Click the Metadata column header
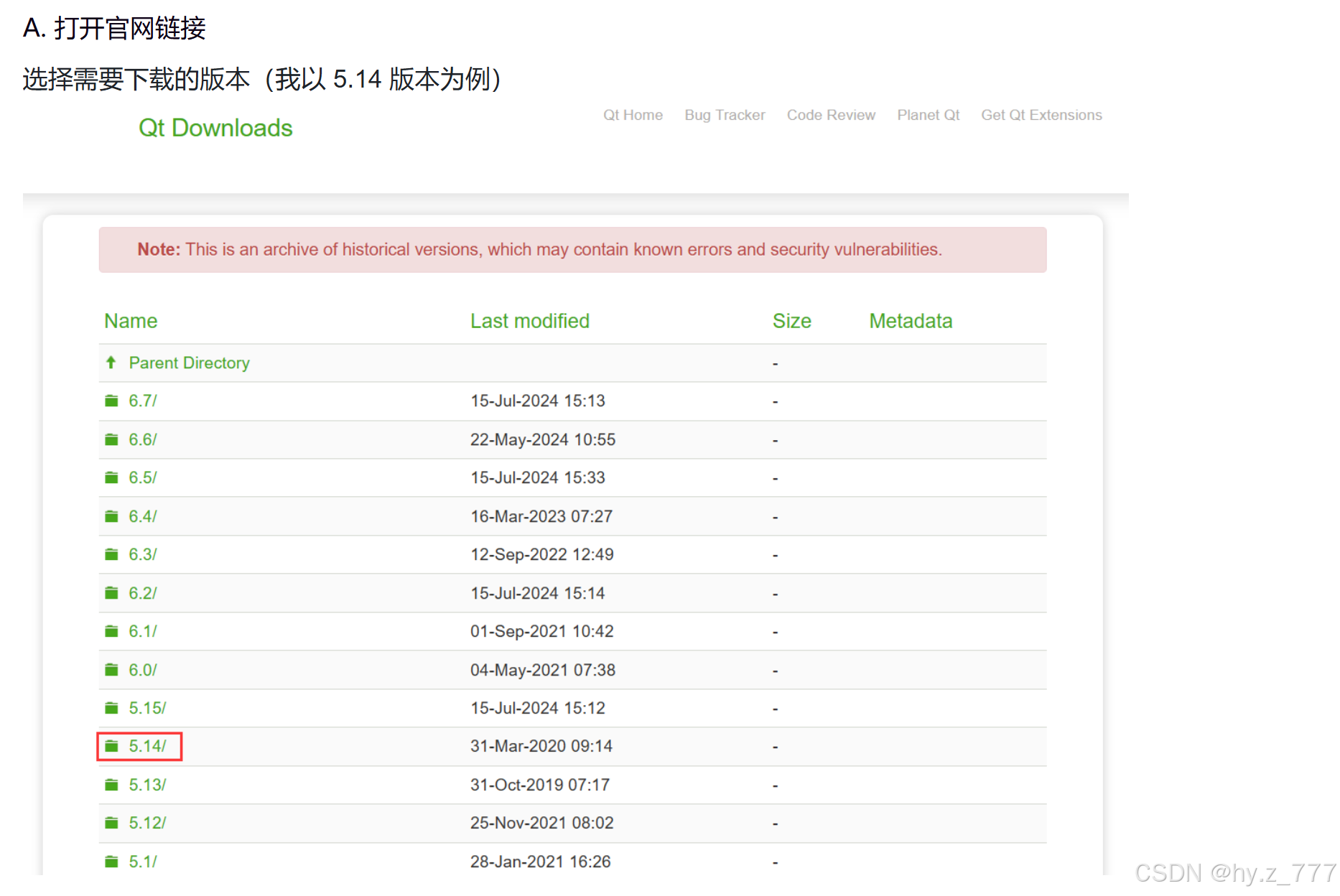The width and height of the screenshot is (1340, 896). [x=911, y=321]
